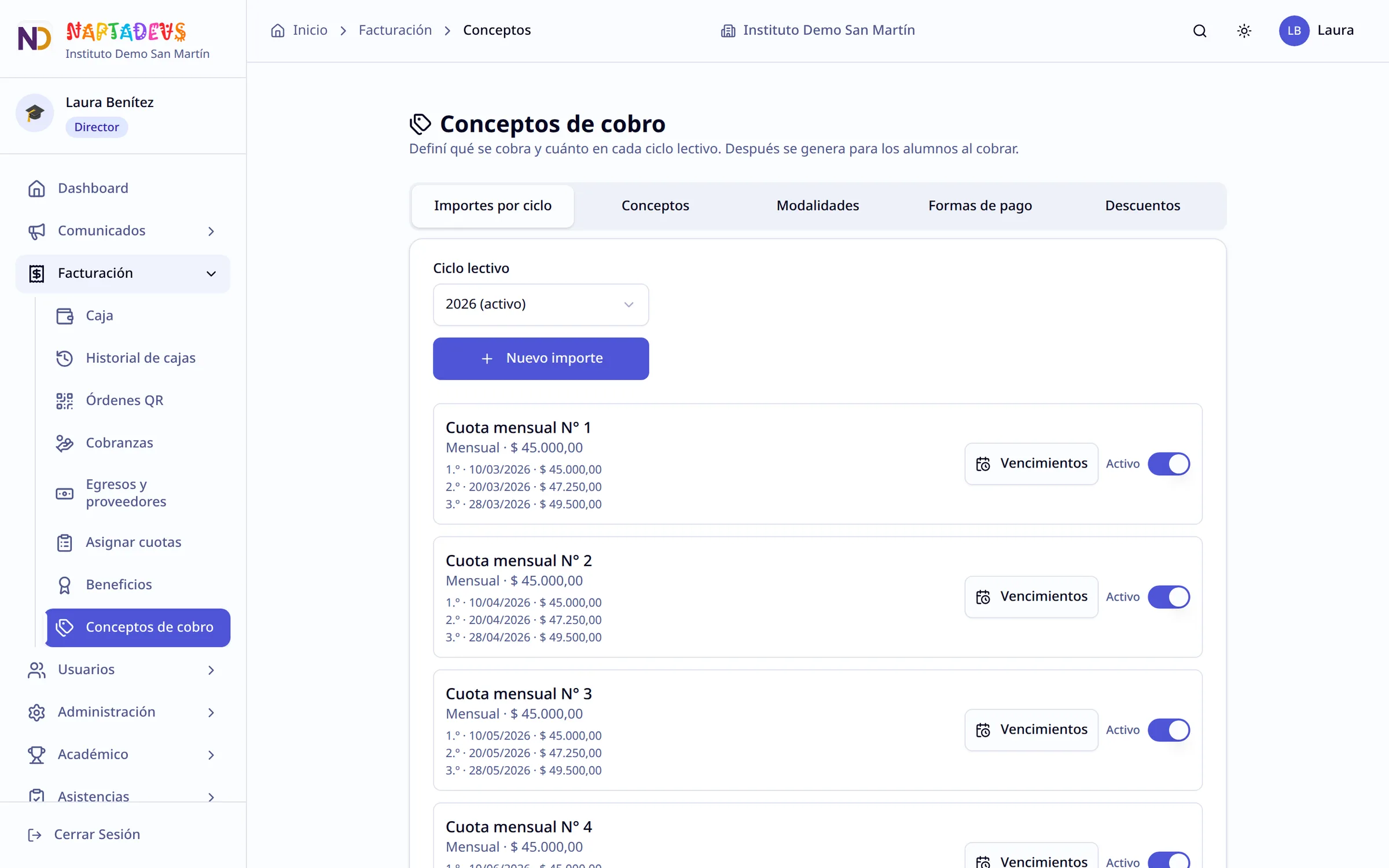The width and height of the screenshot is (1389, 868).
Task: Click the Beneficios award ribbon icon
Action: pos(64,585)
